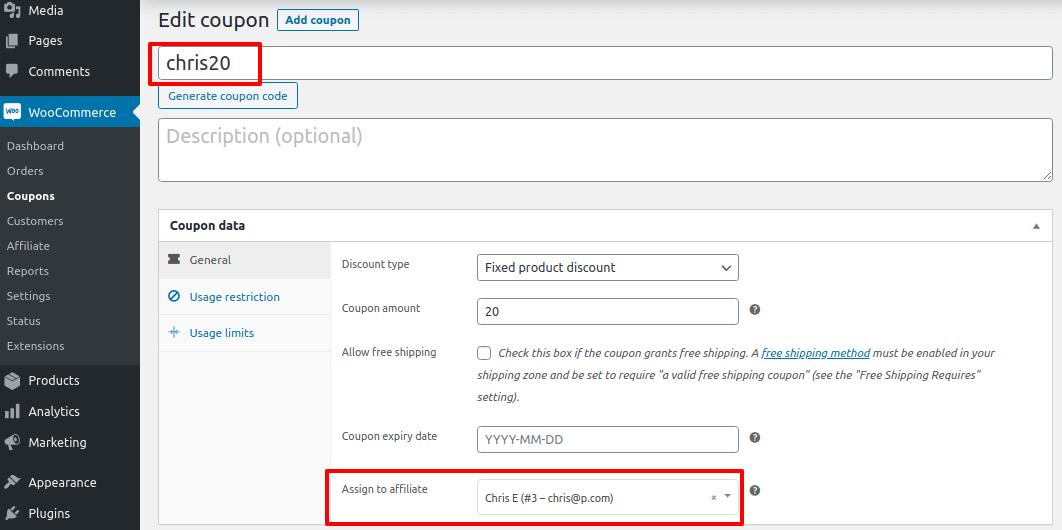Open the WooCommerce menu

click(x=70, y=112)
